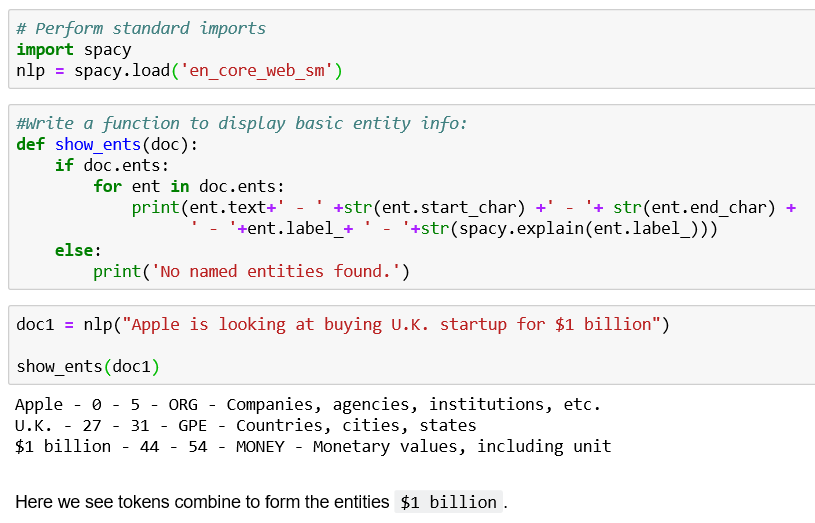Click the 'if doc.ents:' line
This screenshot has width=815, height=523.
point(112,165)
